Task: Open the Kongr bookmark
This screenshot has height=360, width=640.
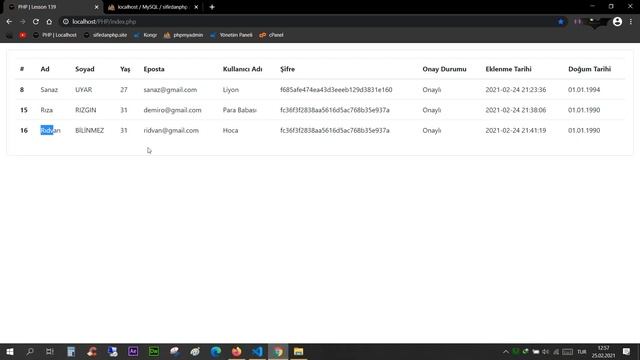Action: click(146, 35)
